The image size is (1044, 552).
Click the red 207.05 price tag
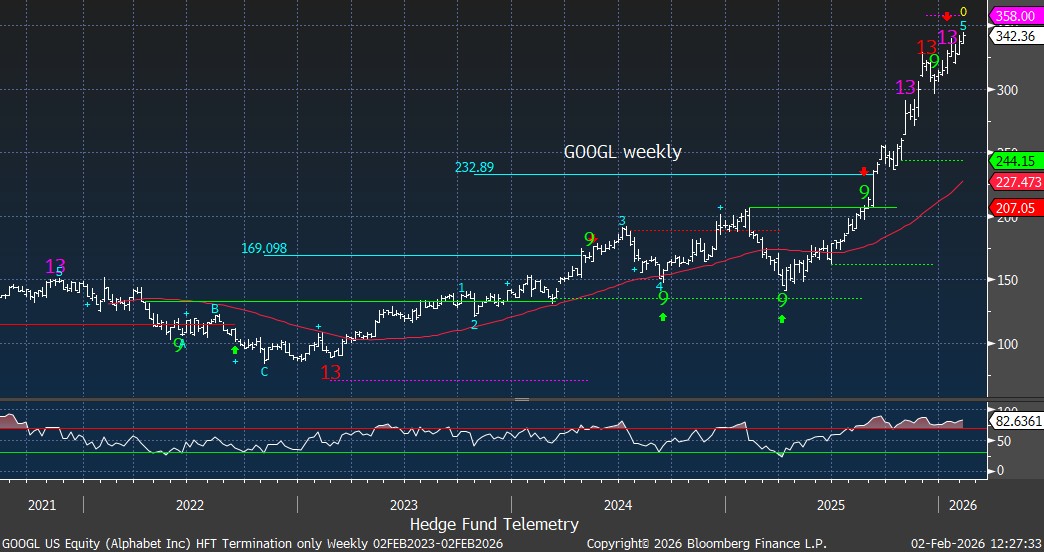point(1015,209)
